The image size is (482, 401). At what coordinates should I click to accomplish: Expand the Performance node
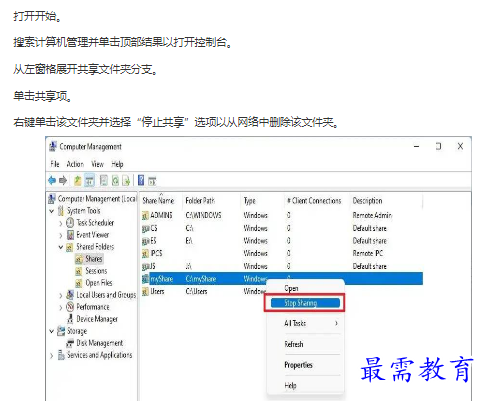click(x=61, y=307)
